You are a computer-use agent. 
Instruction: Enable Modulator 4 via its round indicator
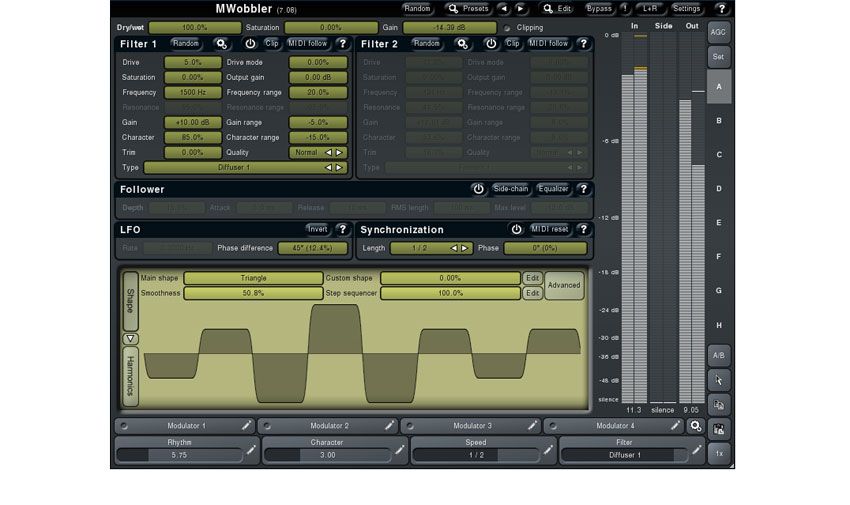pyautogui.click(x=553, y=426)
